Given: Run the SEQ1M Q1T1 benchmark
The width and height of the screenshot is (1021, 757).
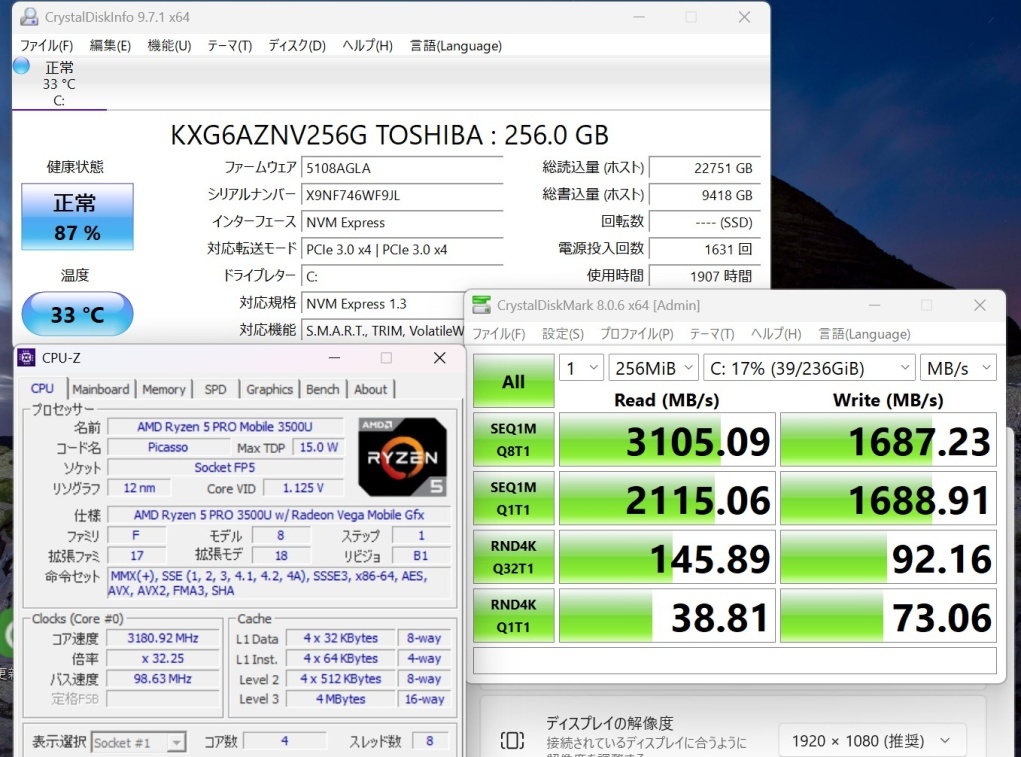Looking at the screenshot, I should pos(514,498).
